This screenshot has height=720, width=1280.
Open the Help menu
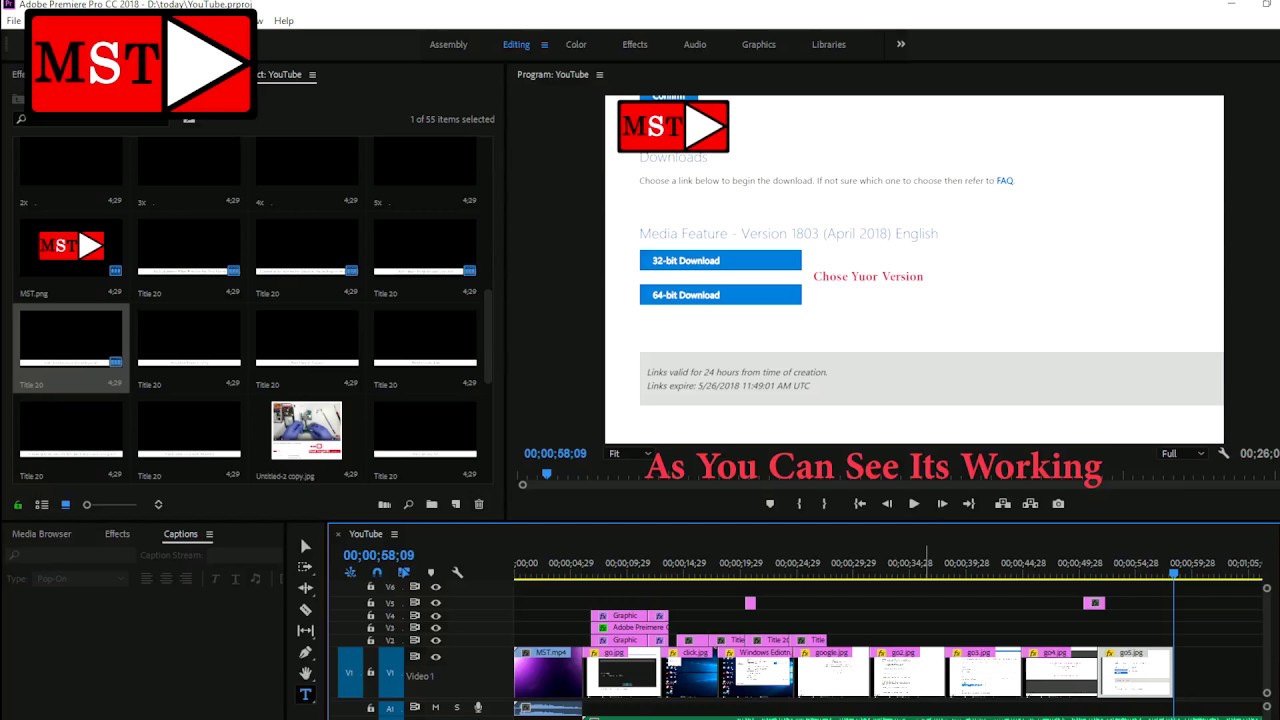click(284, 20)
